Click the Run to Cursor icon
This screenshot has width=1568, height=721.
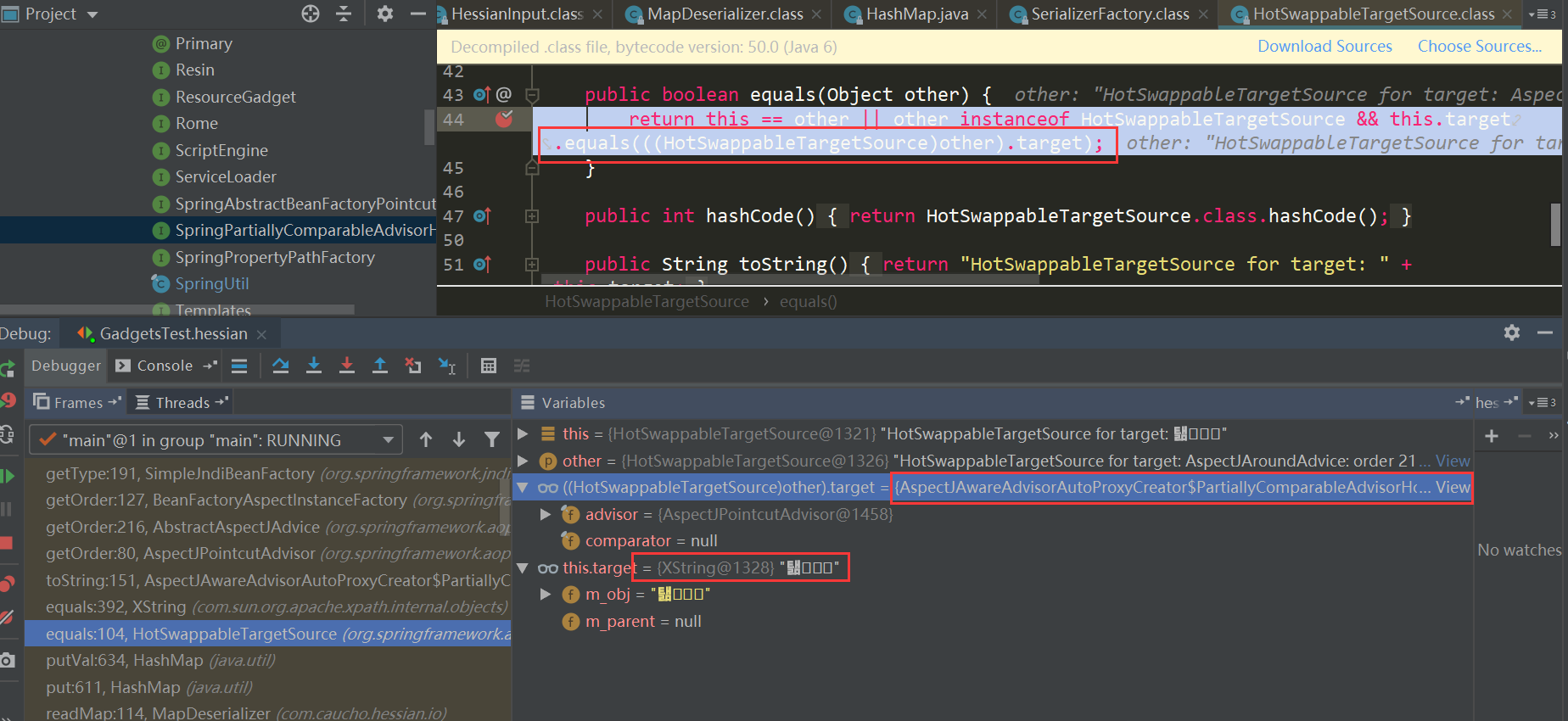tap(447, 366)
